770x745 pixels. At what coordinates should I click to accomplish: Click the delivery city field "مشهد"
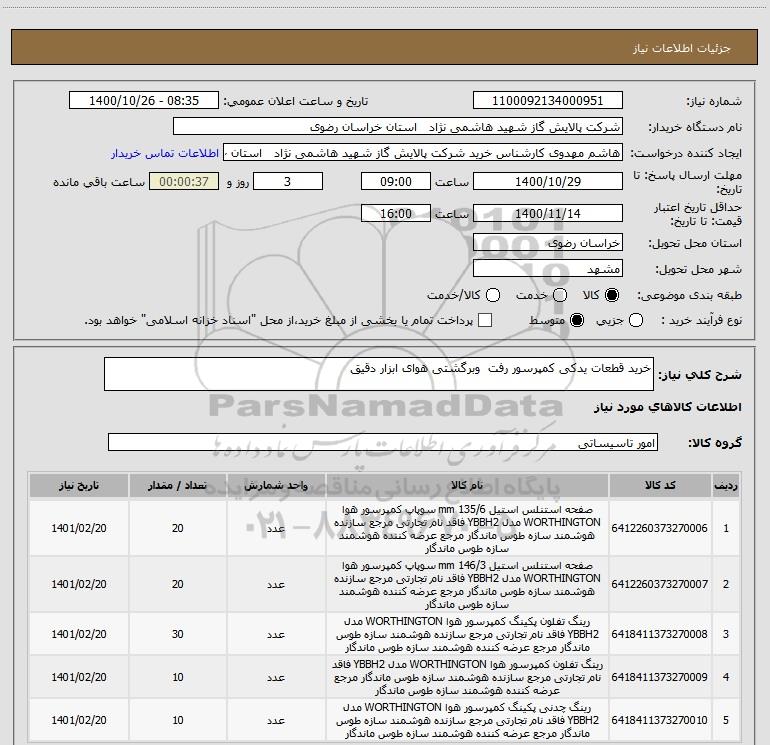click(x=547, y=269)
